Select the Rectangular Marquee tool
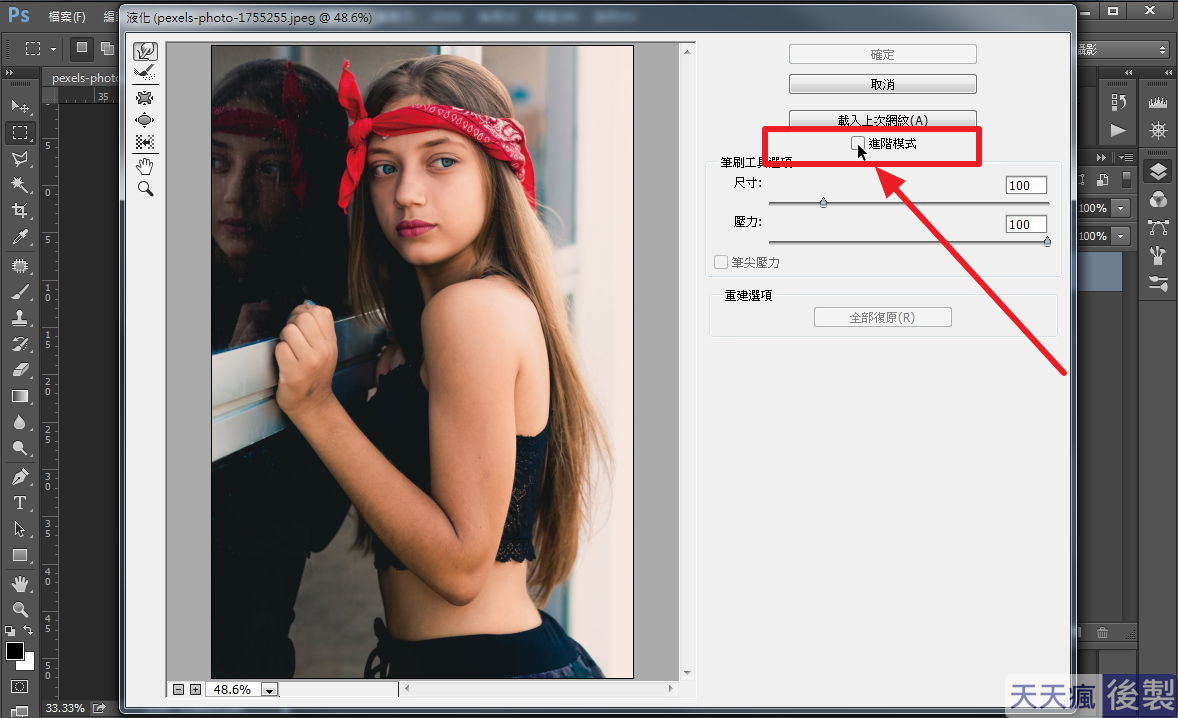1178x718 pixels. click(20, 133)
